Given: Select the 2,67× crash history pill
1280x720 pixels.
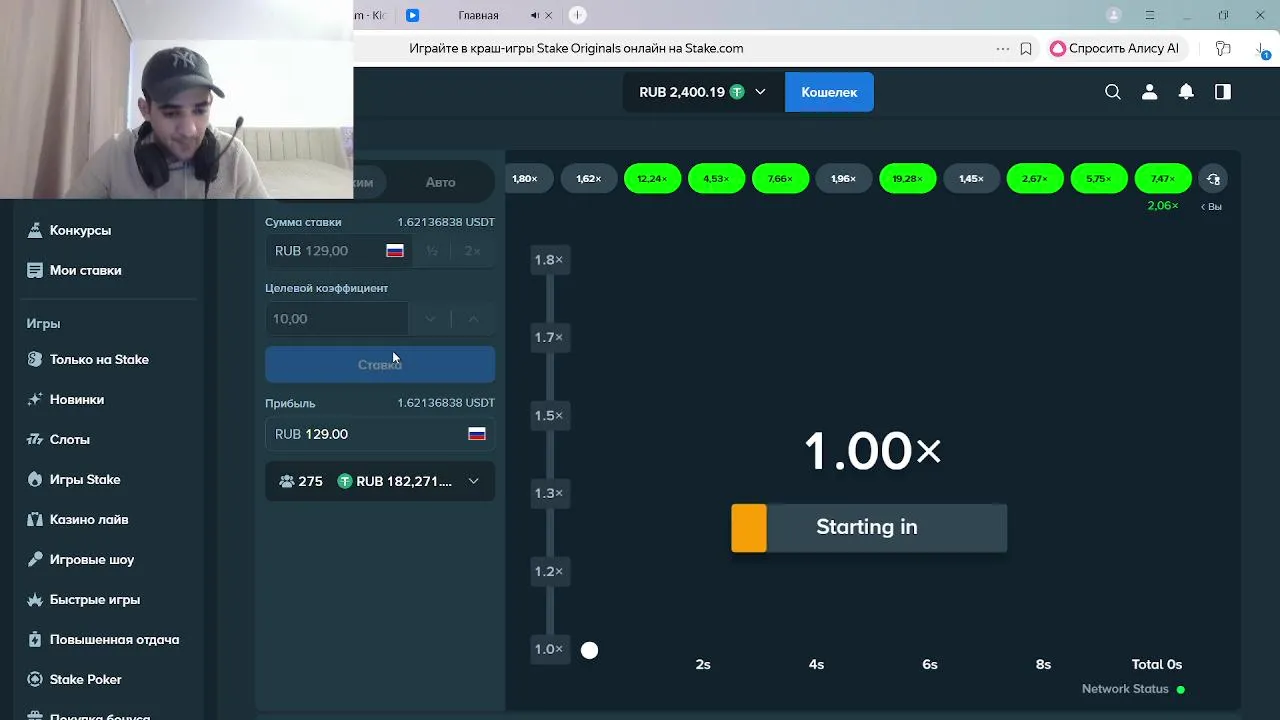Looking at the screenshot, I should [1035, 179].
